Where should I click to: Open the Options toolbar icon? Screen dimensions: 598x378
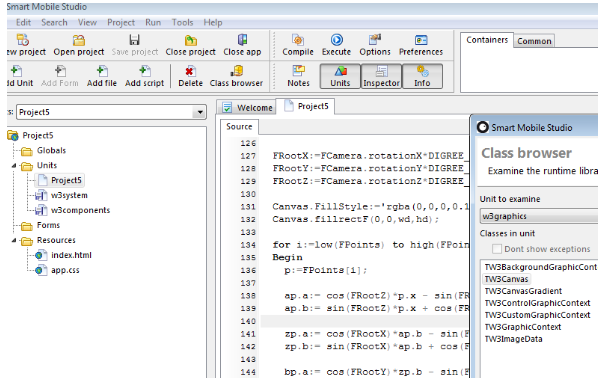pos(375,40)
